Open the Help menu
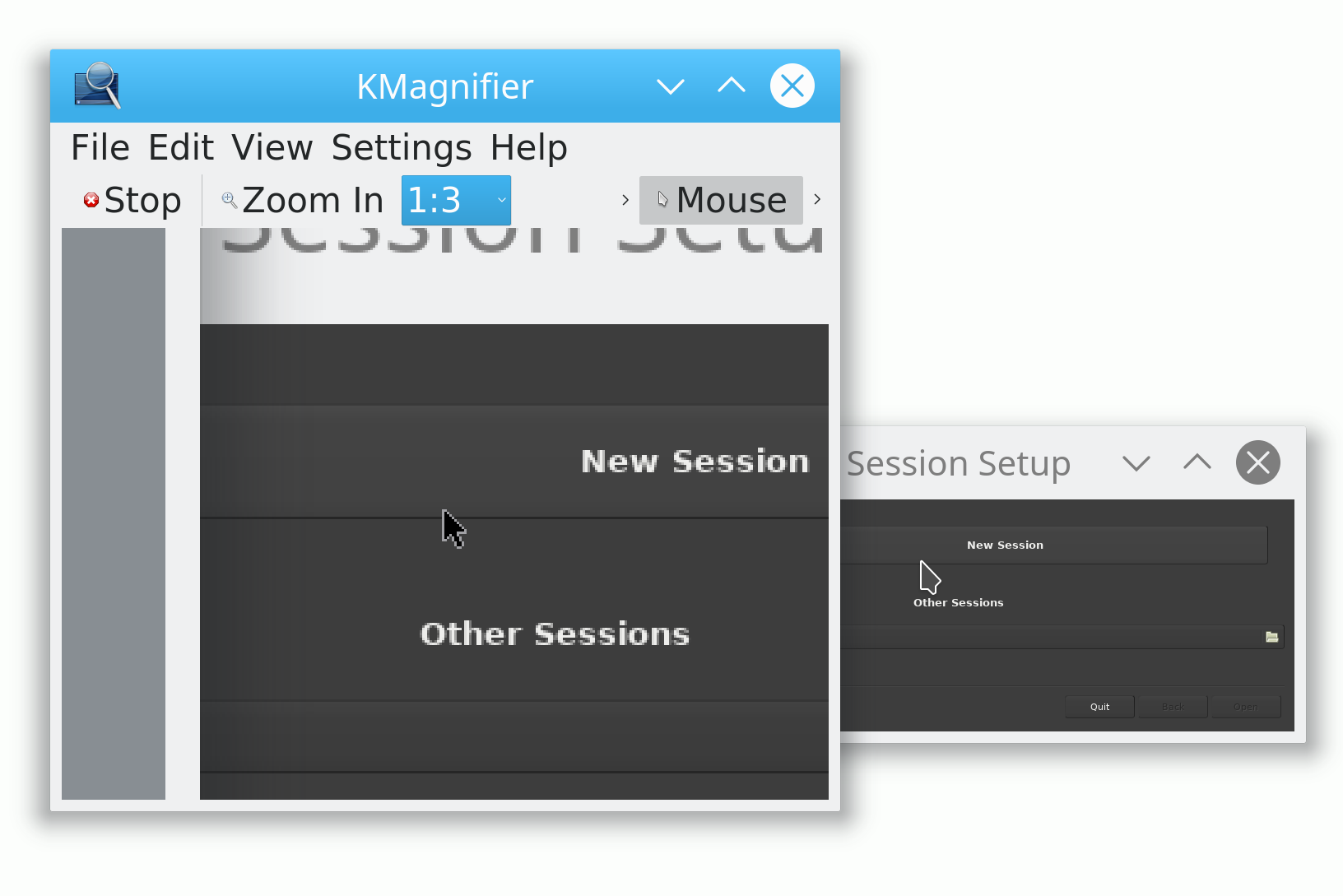Screen dimensions: 1343x896 528,148
